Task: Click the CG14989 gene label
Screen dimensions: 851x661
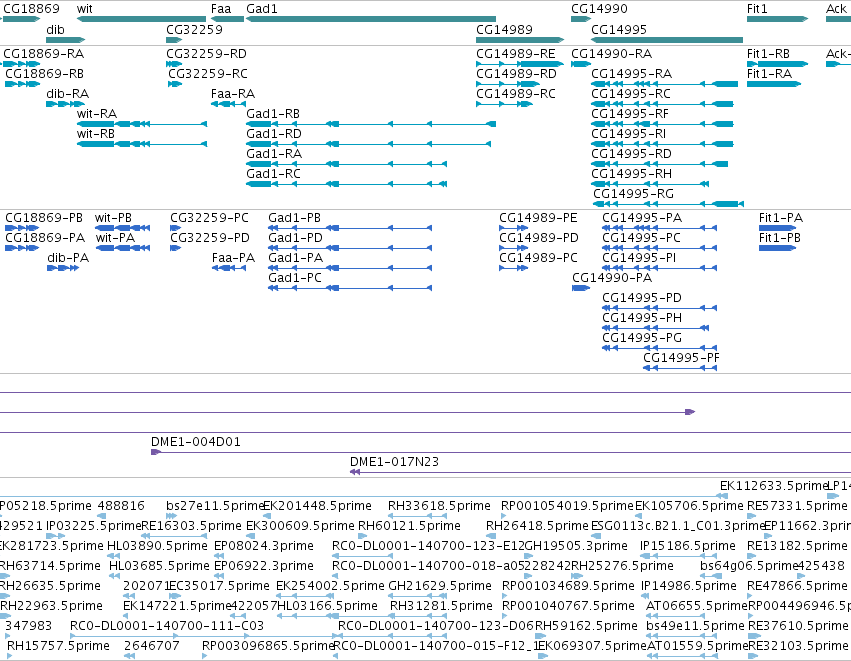Action: [x=504, y=29]
